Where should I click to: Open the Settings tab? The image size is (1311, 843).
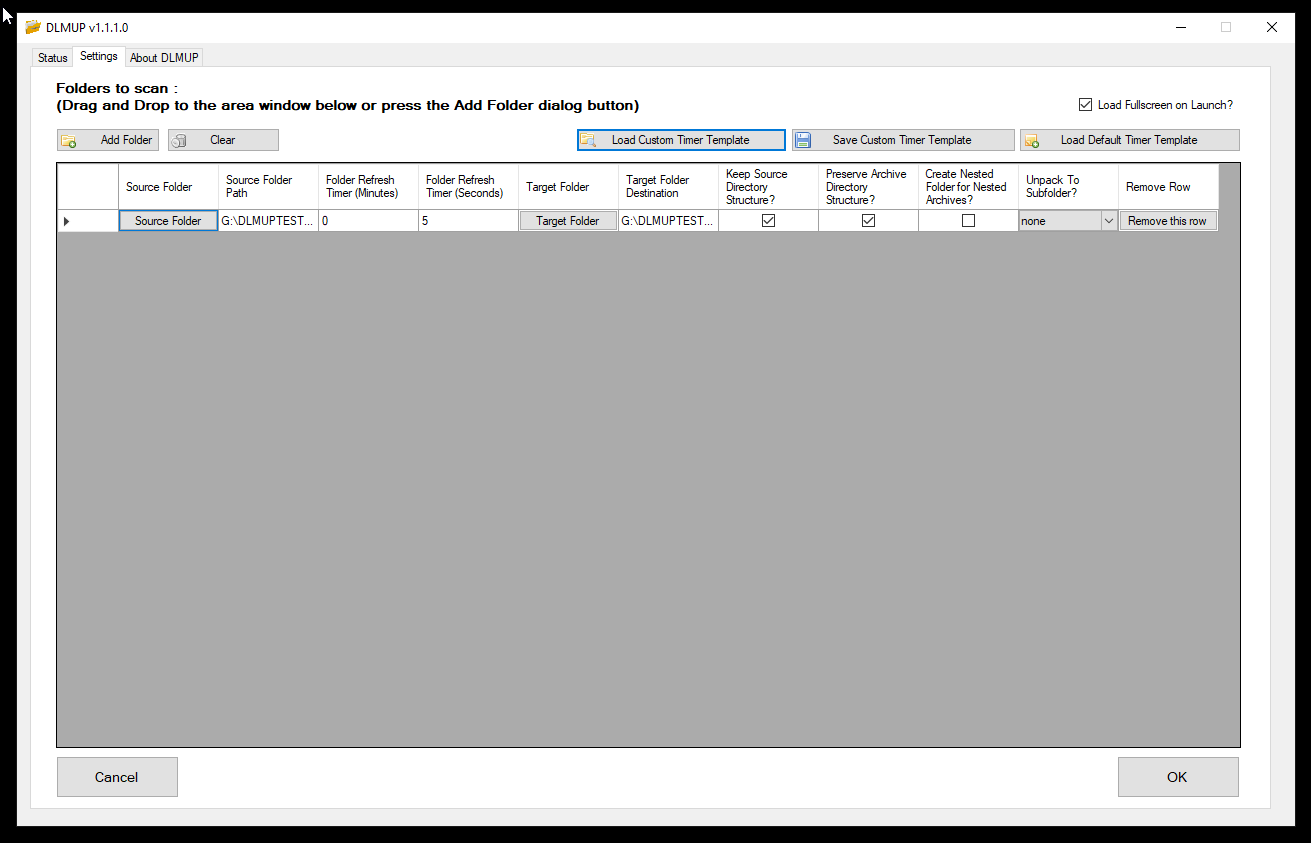99,57
